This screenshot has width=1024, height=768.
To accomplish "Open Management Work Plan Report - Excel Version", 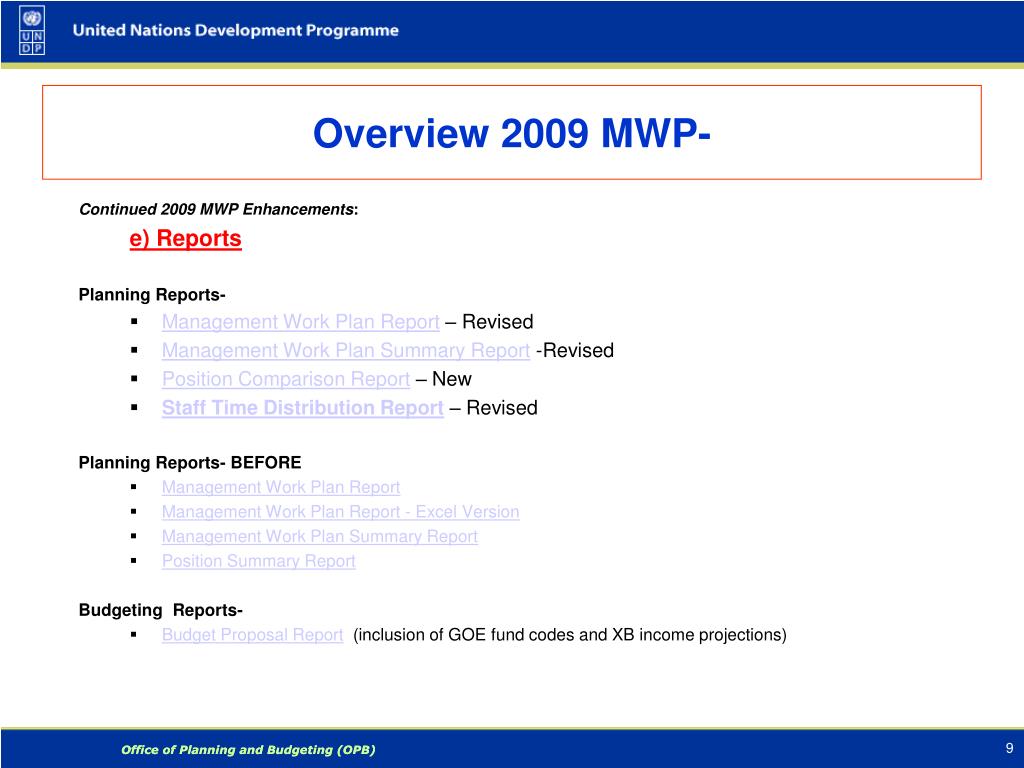I will point(340,512).
